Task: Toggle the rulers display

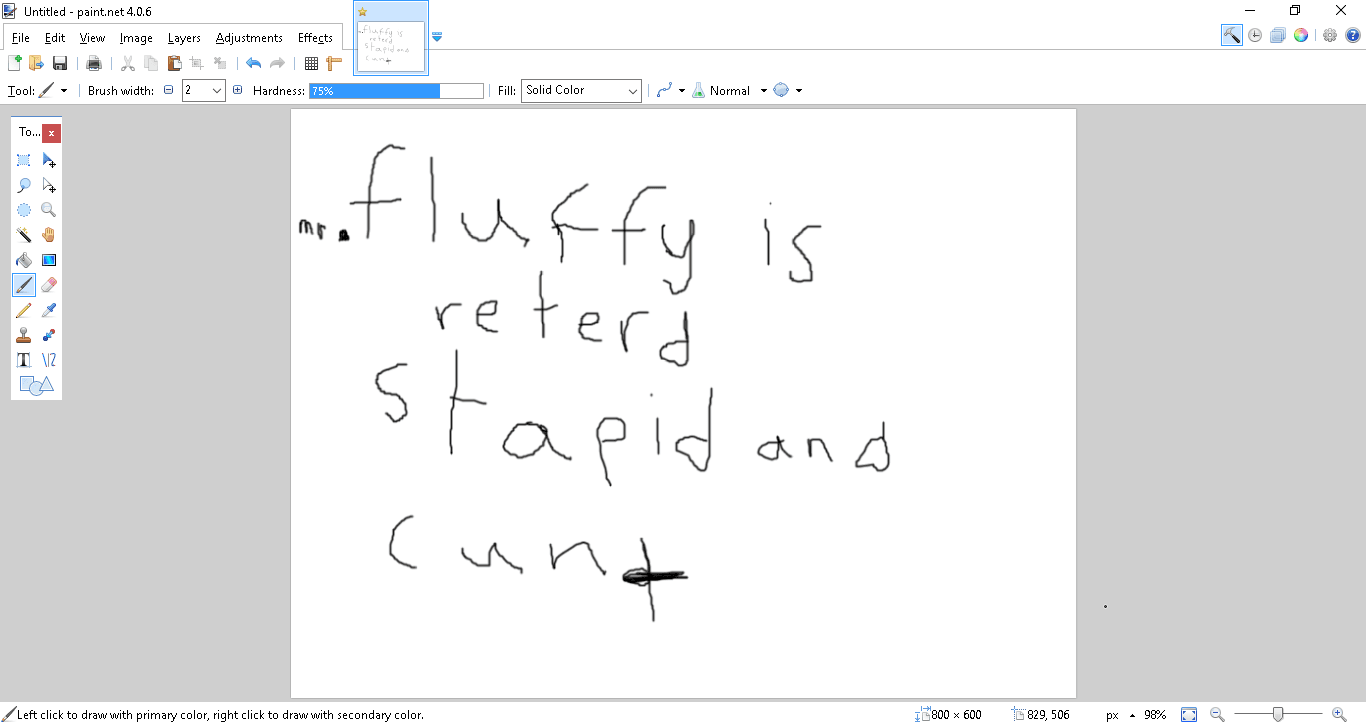Action: pos(334,63)
